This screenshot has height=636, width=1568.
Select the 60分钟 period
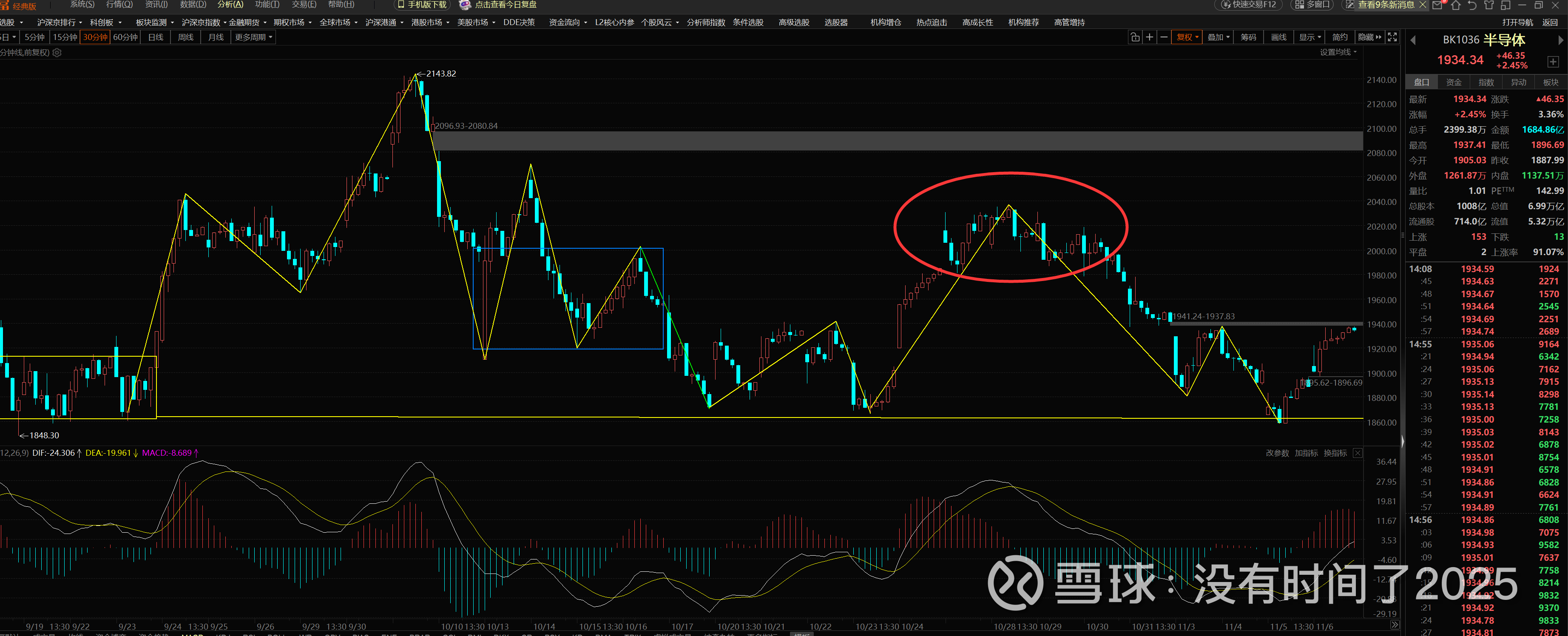[x=125, y=37]
